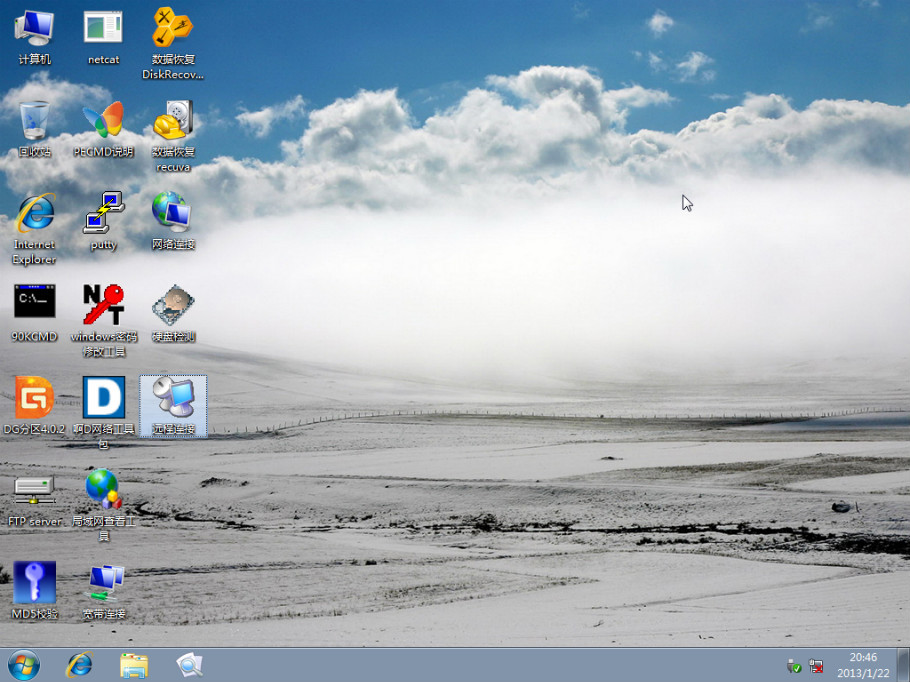Select the highlighted Remote Connection icon
Image resolution: width=910 pixels, height=682 pixels.
(173, 399)
